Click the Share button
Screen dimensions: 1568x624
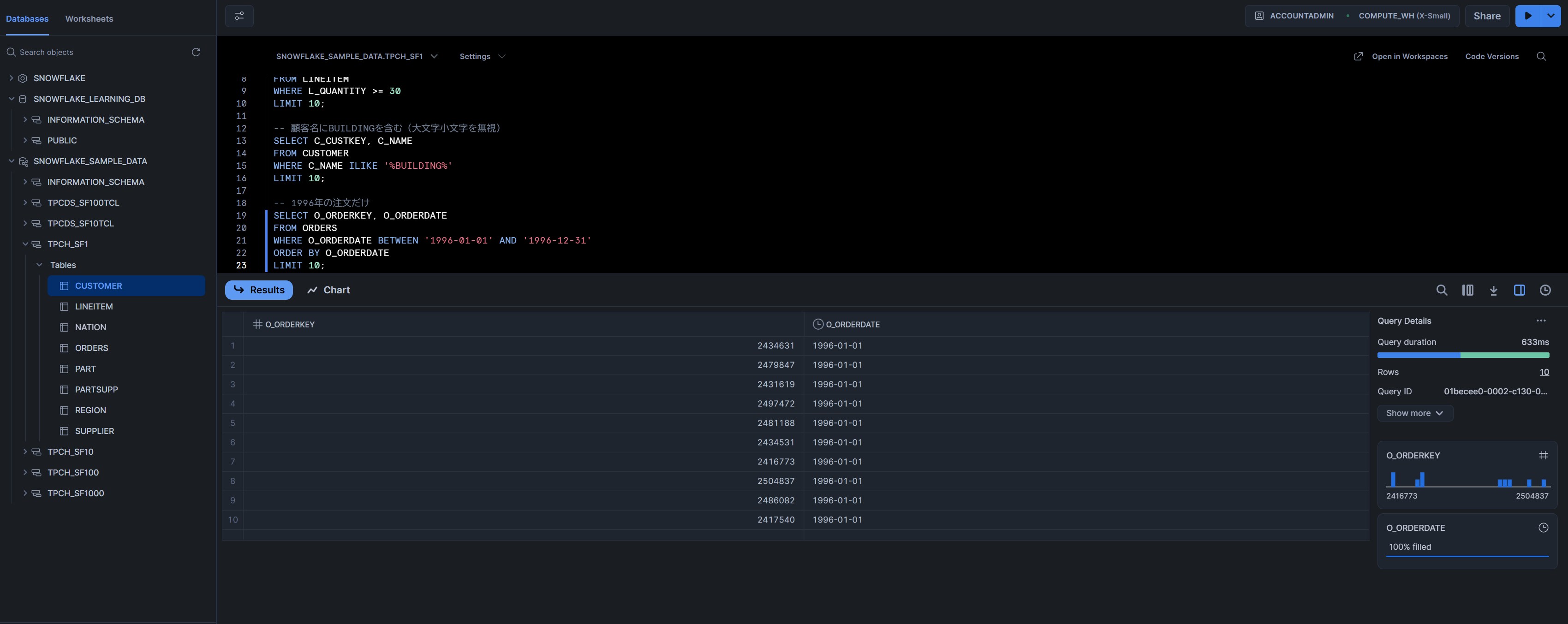click(x=1486, y=16)
